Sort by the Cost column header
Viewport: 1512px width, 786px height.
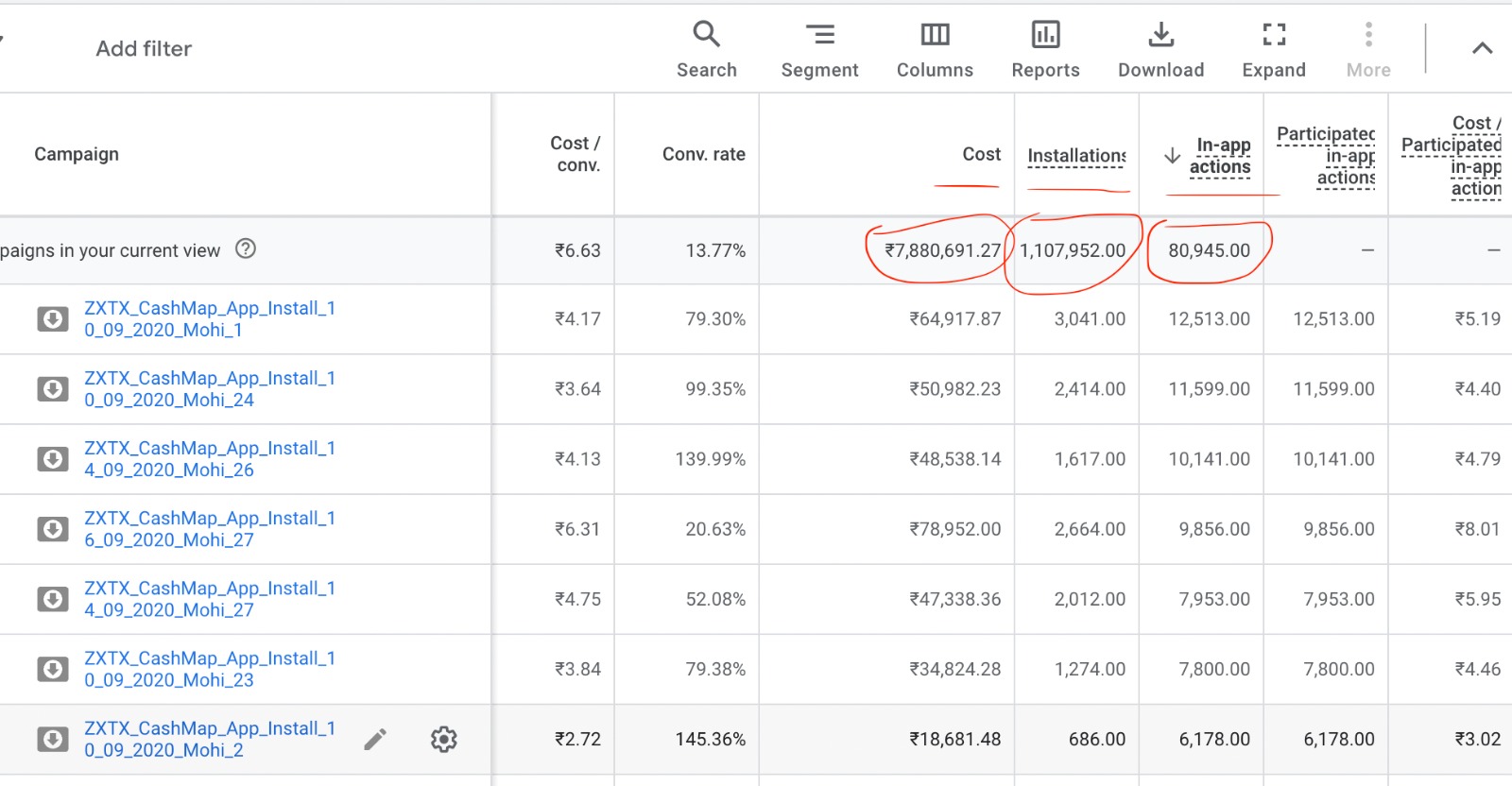(981, 154)
